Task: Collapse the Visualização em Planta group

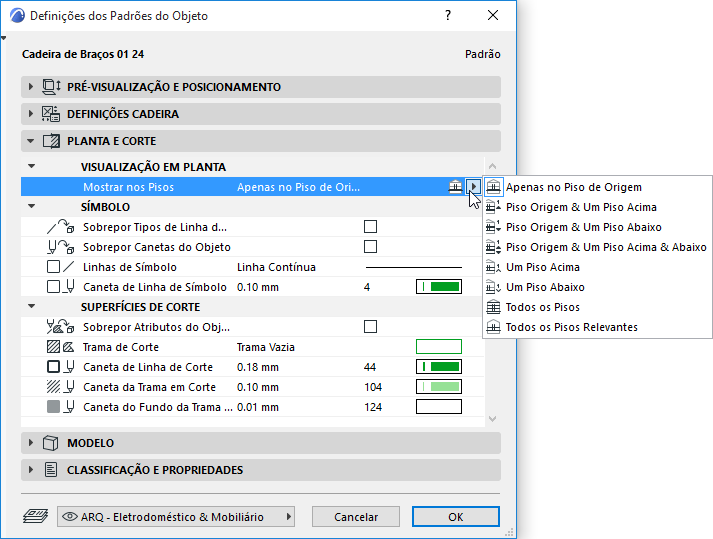Action: pyautogui.click(x=31, y=166)
